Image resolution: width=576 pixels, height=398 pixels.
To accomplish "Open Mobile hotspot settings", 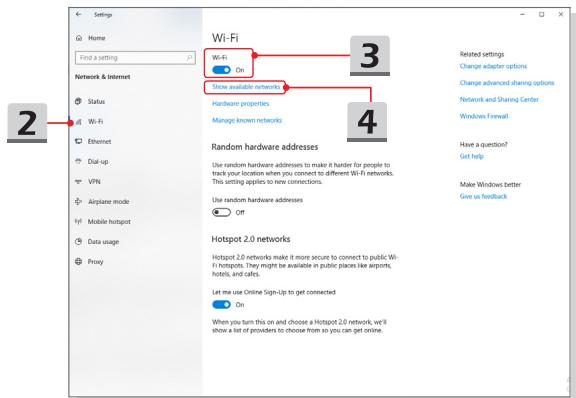I will [x=109, y=222].
